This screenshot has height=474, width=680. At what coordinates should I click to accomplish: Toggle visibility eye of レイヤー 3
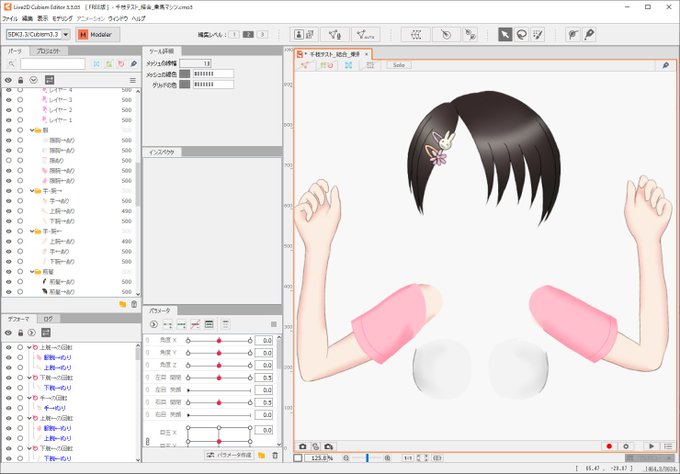9,100
